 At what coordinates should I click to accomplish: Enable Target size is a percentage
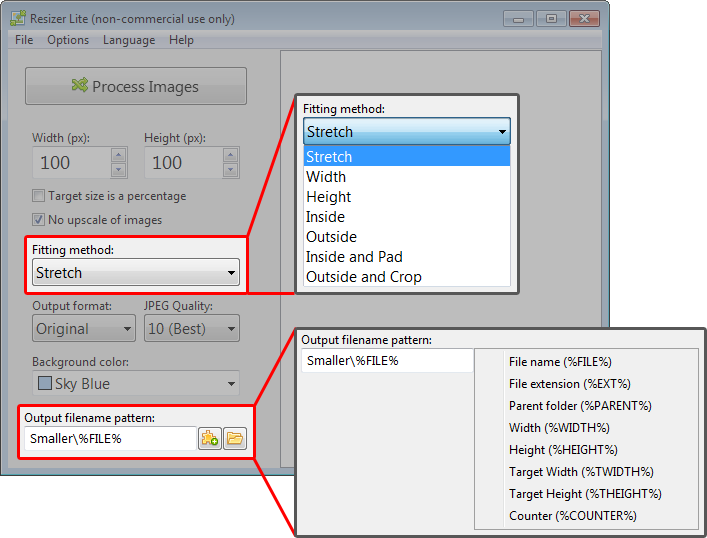(39, 197)
